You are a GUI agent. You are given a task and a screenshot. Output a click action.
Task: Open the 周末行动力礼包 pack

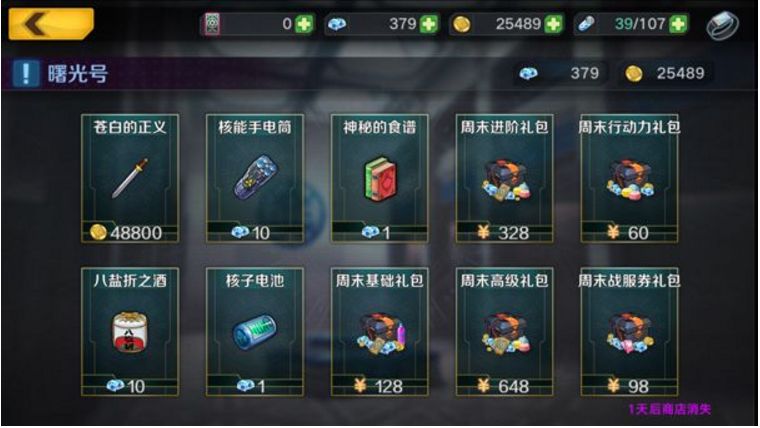629,178
